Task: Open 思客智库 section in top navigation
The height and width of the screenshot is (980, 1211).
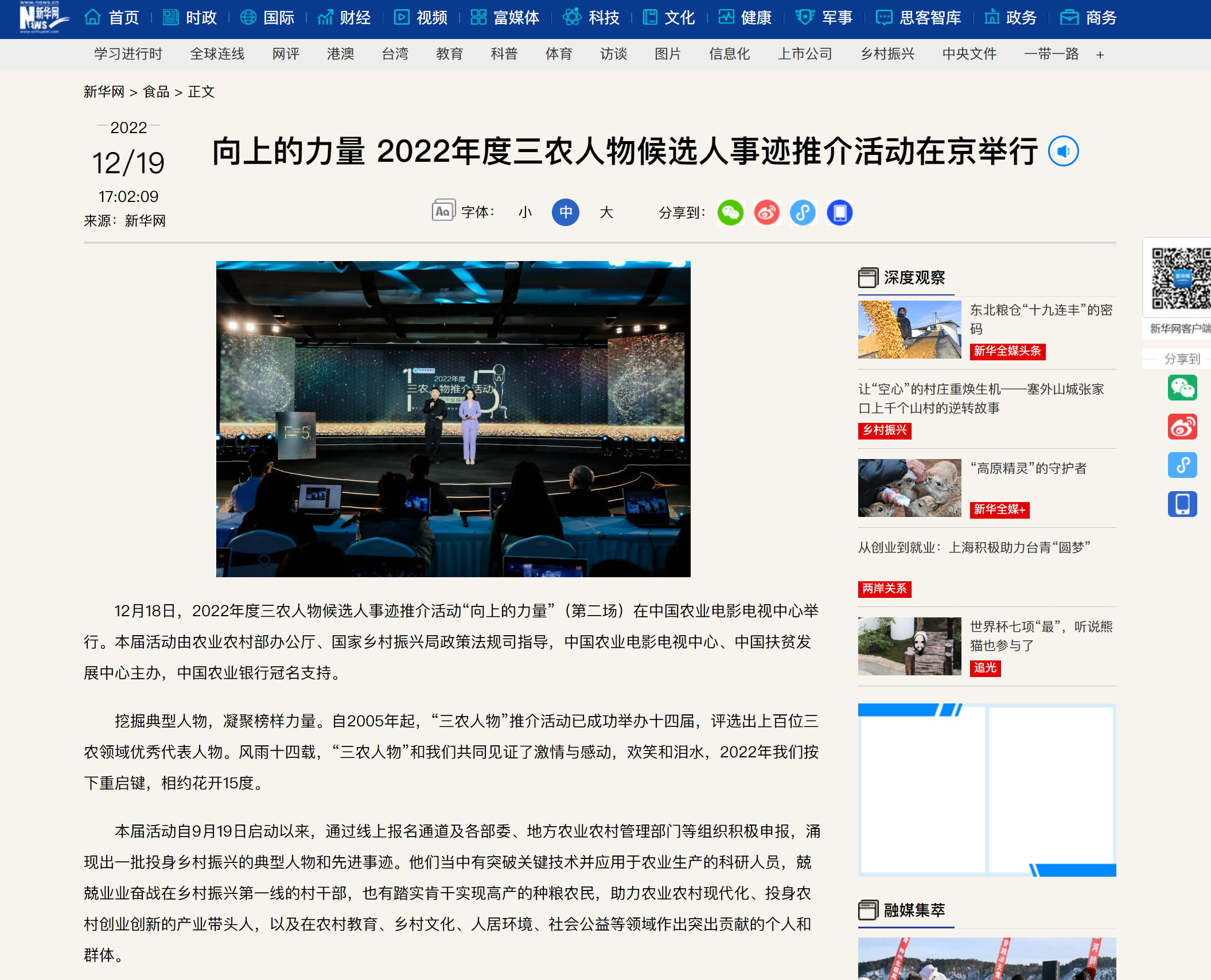Action: 918,18
